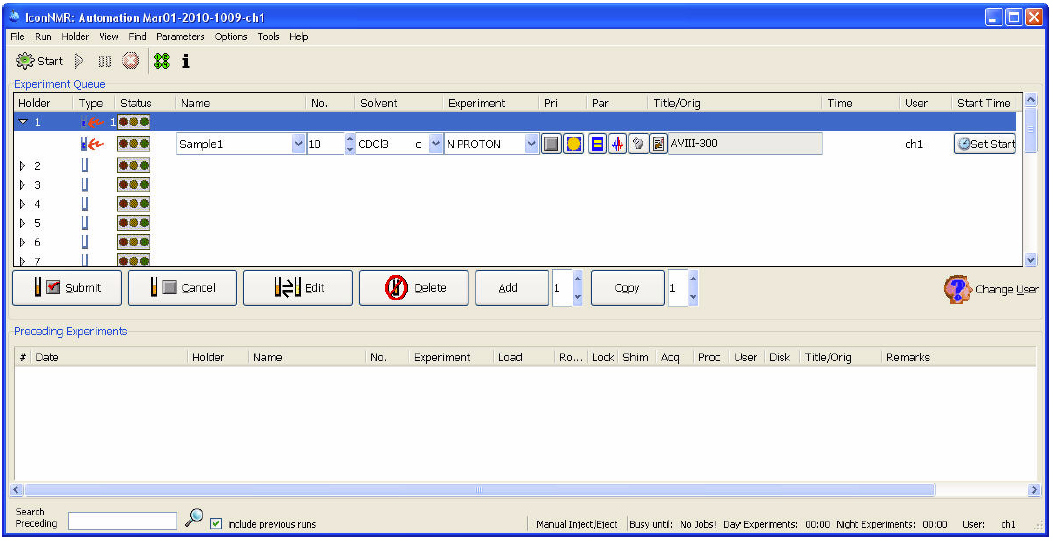Click the Remarks column header
The width and height of the screenshot is (1053, 541).
point(907,357)
